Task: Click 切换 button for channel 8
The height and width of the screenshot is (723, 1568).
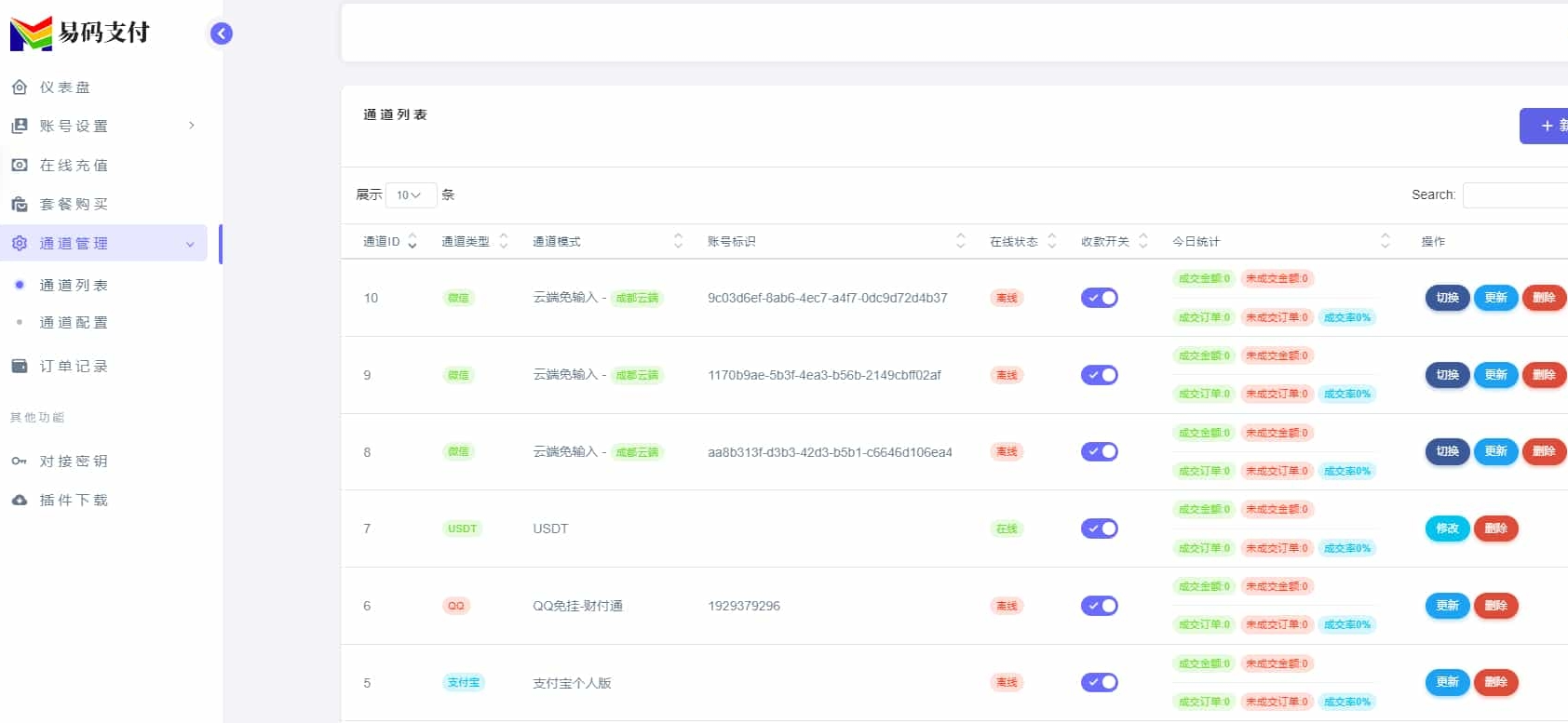Action: click(1447, 451)
